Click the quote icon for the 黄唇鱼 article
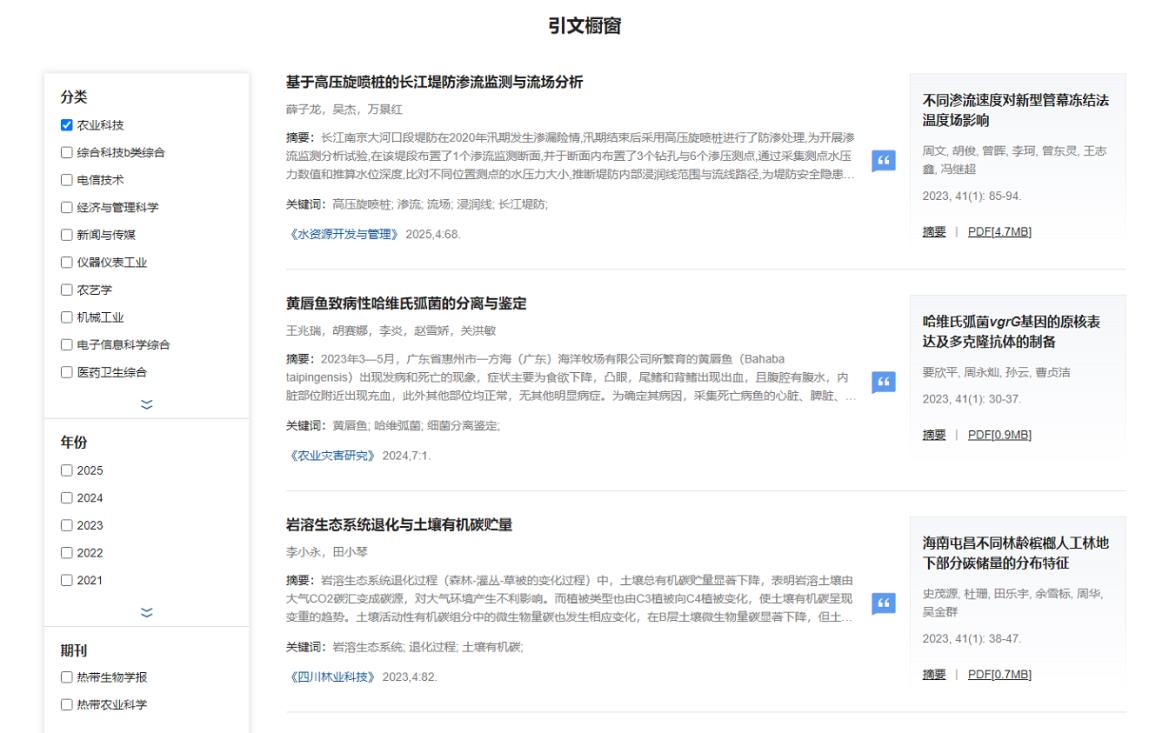Image resolution: width=1169 pixels, height=733 pixels. click(x=883, y=383)
